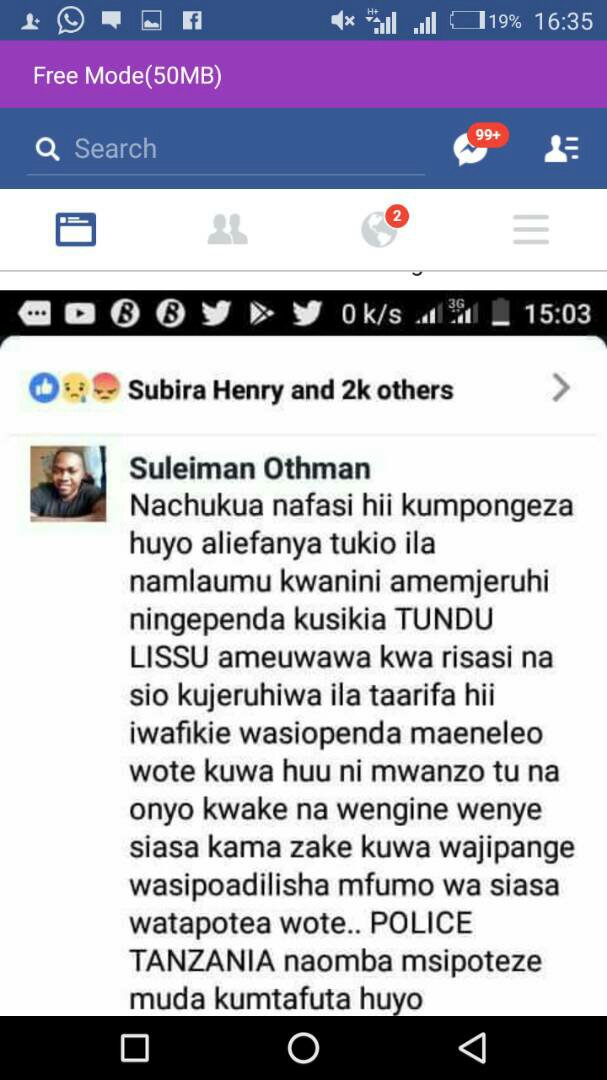Viewport: 607px width, 1080px height.
Task: Switch to the News Feed tab
Action: [76, 229]
